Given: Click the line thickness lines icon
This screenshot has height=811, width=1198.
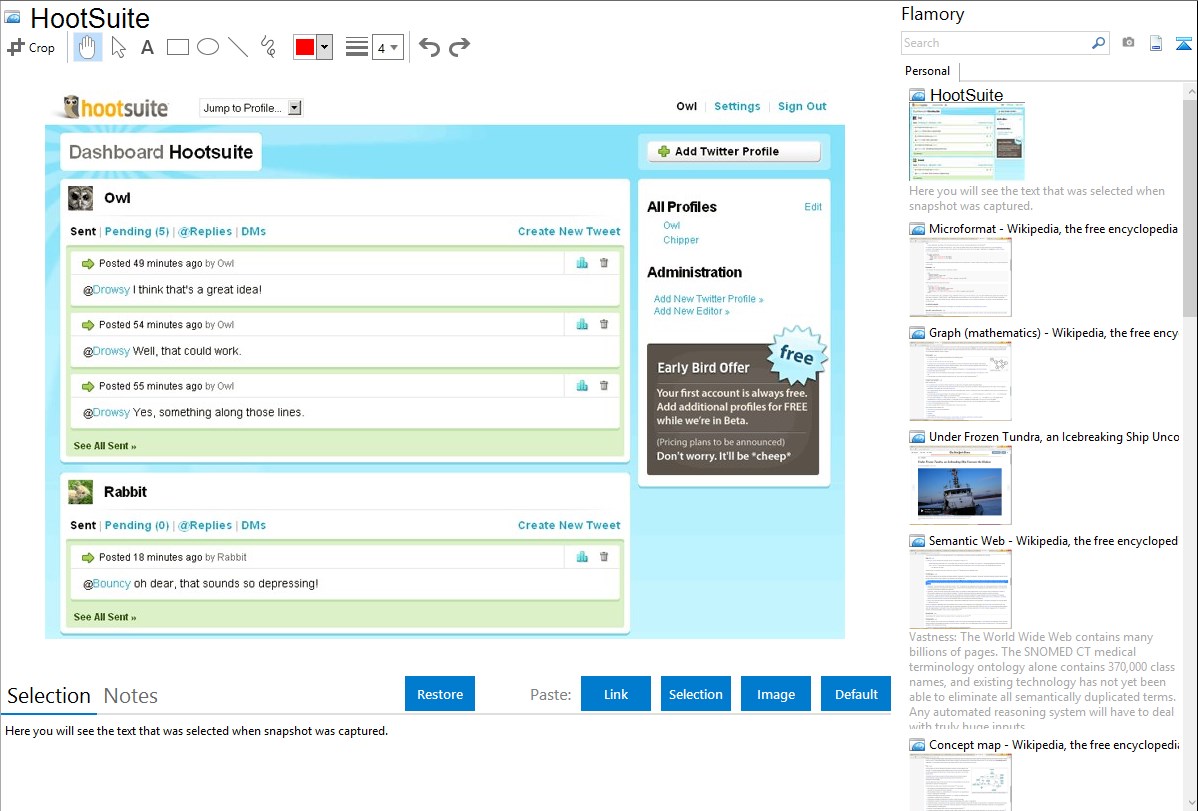Looking at the screenshot, I should pos(357,47).
